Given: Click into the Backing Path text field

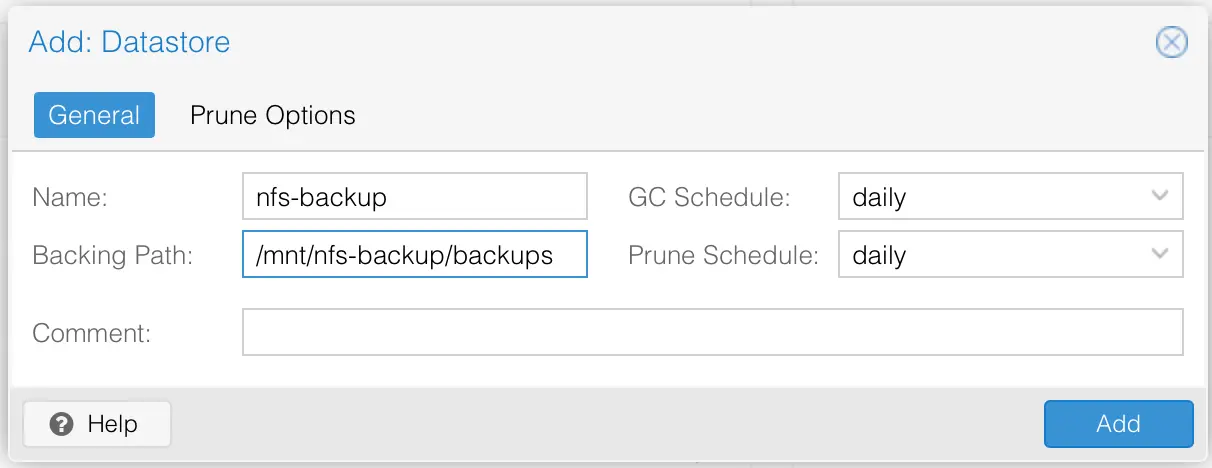Looking at the screenshot, I should (414, 255).
